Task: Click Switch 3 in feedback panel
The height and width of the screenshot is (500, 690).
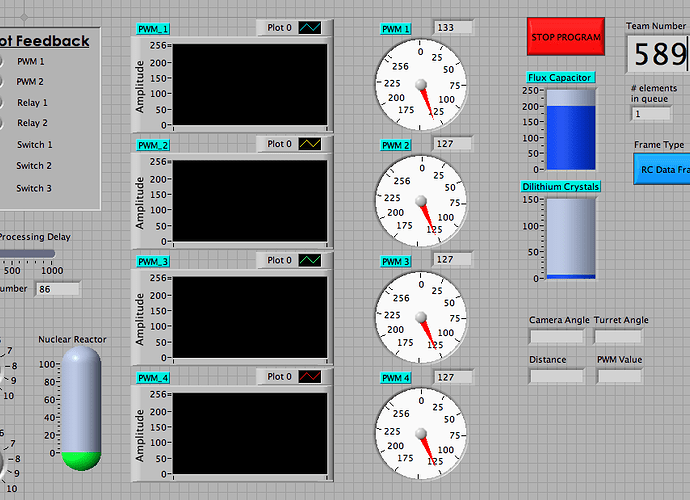Action: point(34,188)
